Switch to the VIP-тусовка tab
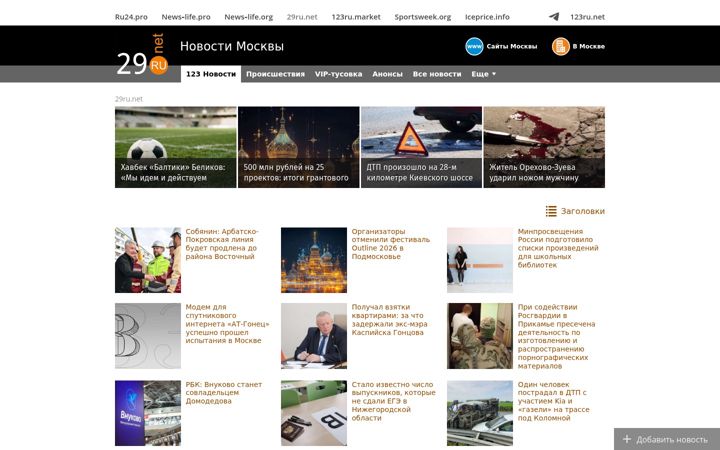720x450 pixels. (x=338, y=74)
